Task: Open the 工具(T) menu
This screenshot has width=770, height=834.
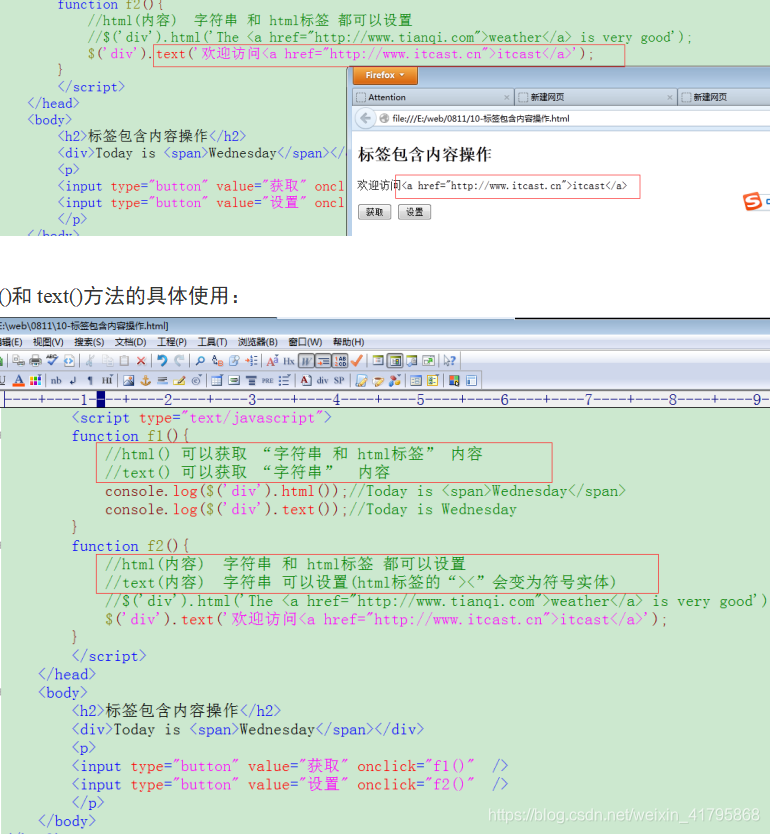Action: pyautogui.click(x=212, y=342)
